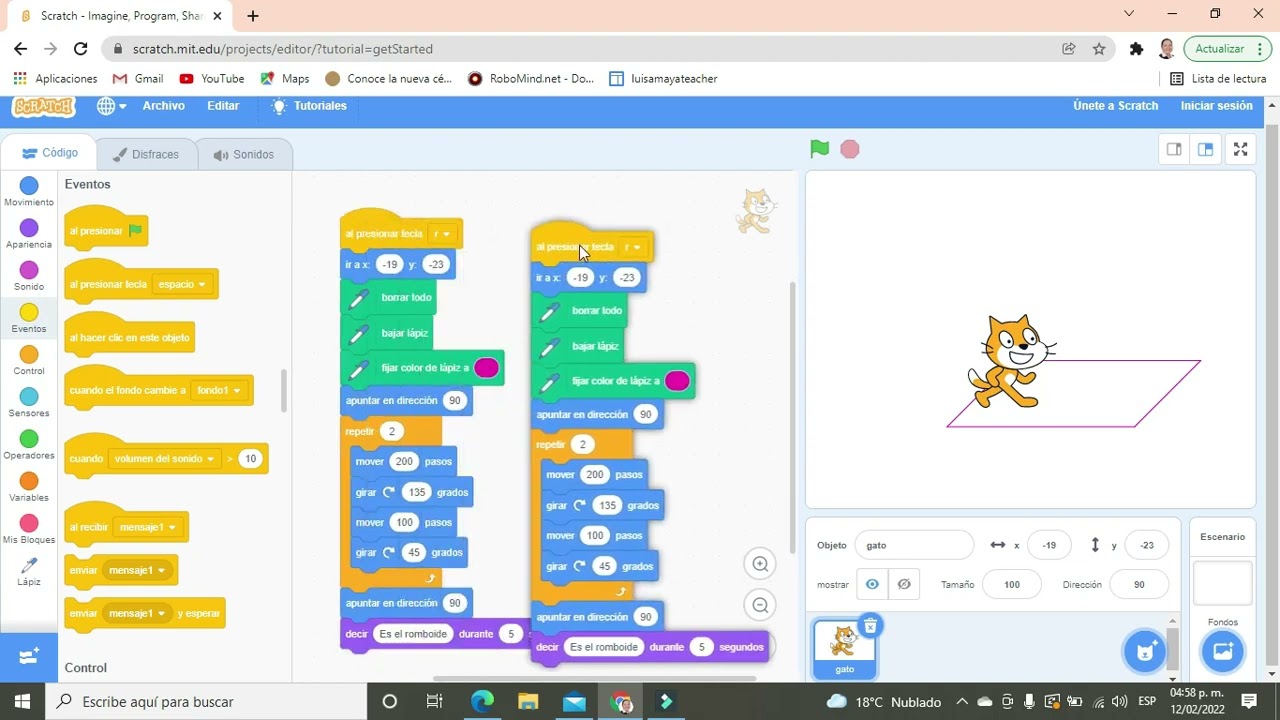The image size is (1280, 720).
Task: Click Iniciar sesión link
Action: click(1216, 106)
